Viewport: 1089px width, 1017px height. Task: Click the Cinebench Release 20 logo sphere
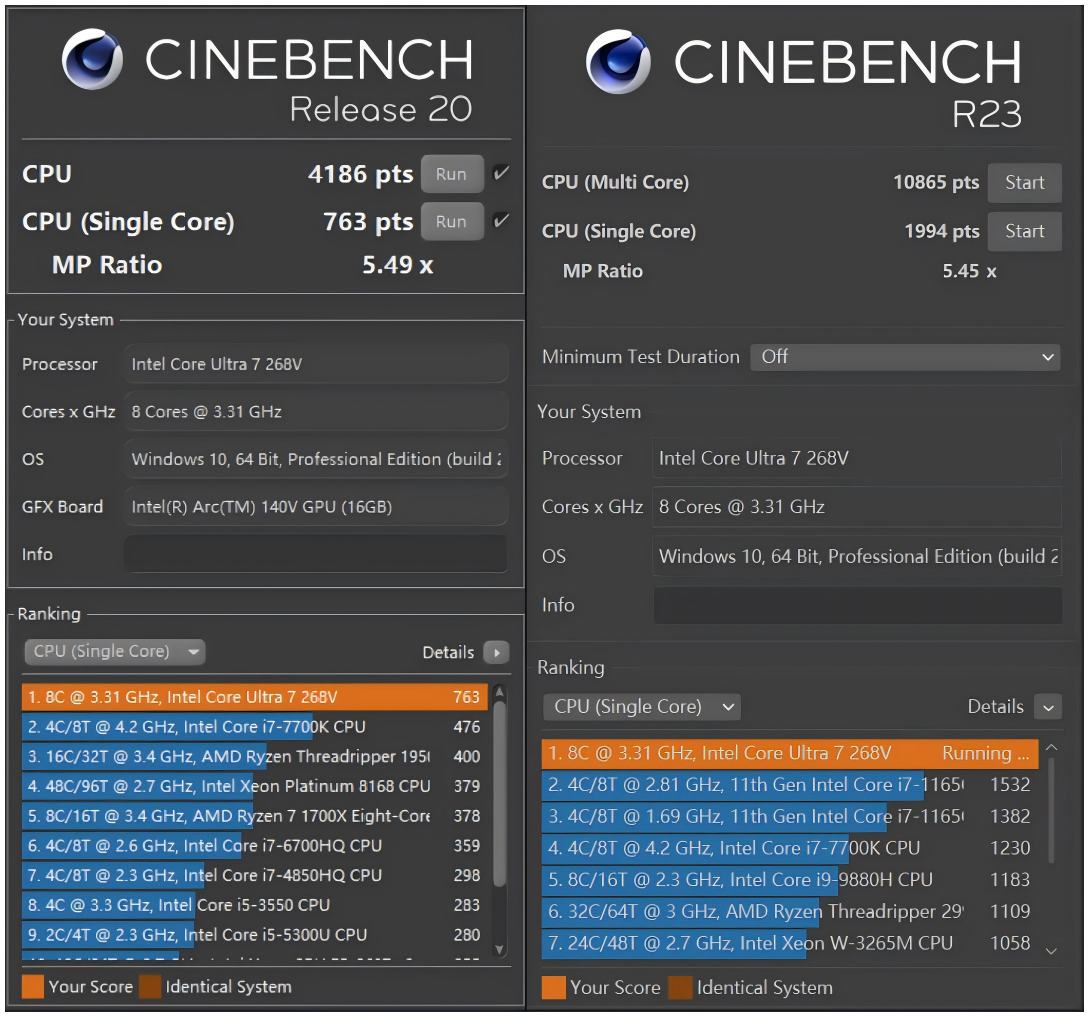[x=92, y=60]
